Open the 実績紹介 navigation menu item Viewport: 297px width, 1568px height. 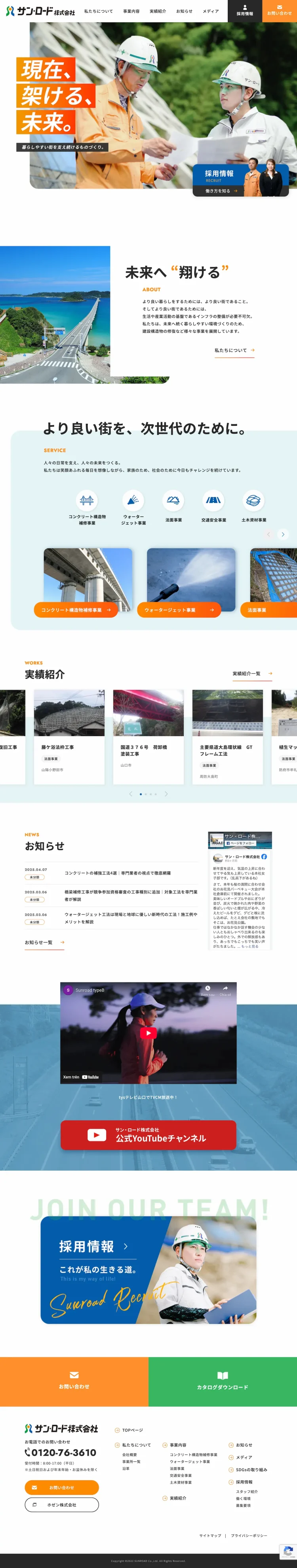click(x=158, y=11)
